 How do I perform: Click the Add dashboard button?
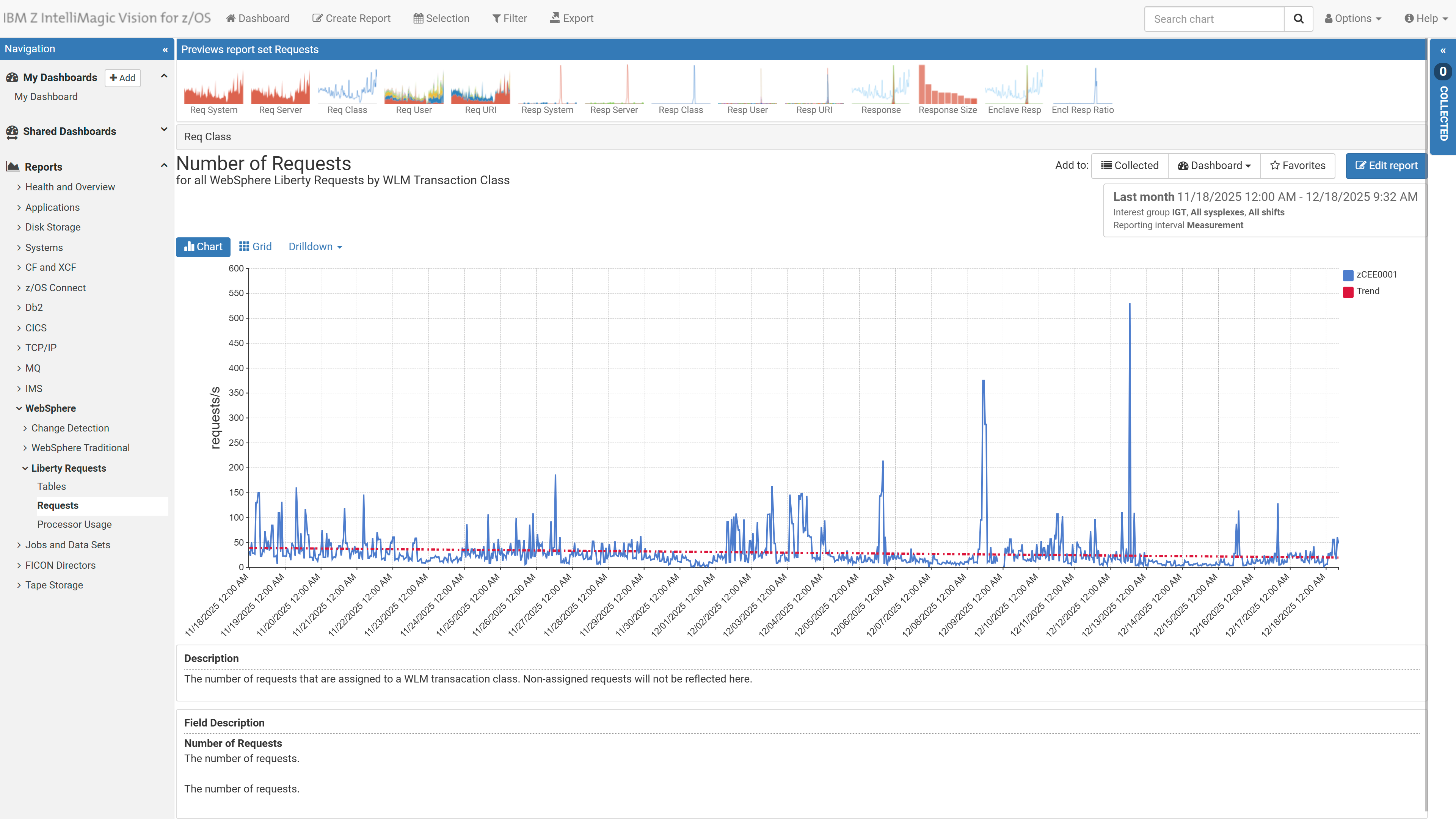[x=122, y=78]
